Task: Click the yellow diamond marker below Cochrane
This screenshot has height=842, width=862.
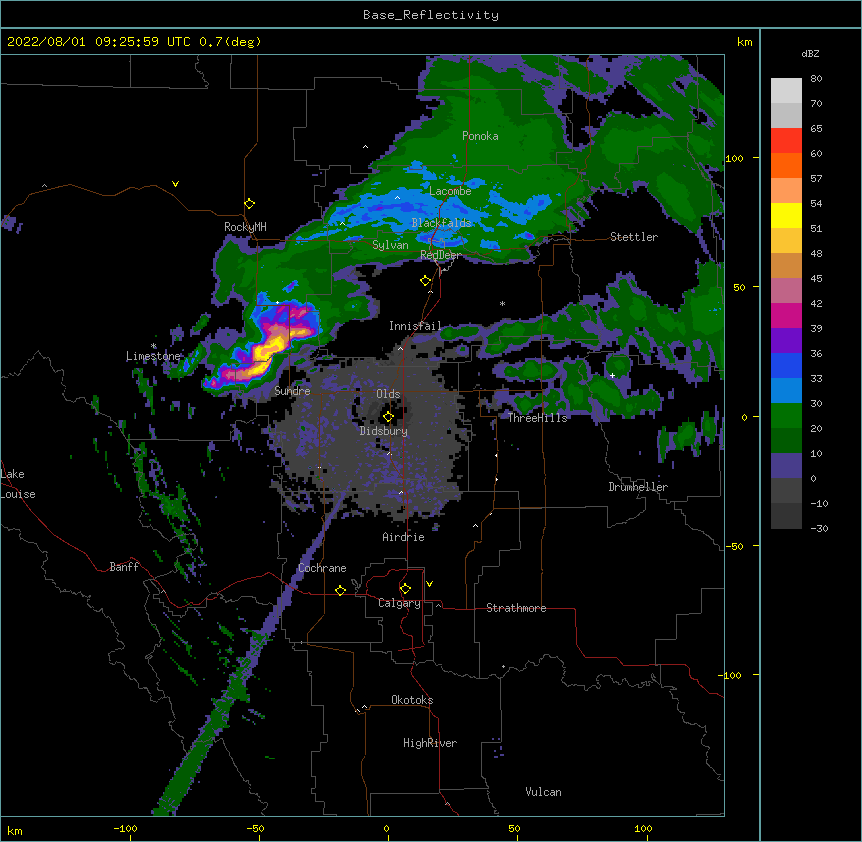Action: (x=340, y=590)
